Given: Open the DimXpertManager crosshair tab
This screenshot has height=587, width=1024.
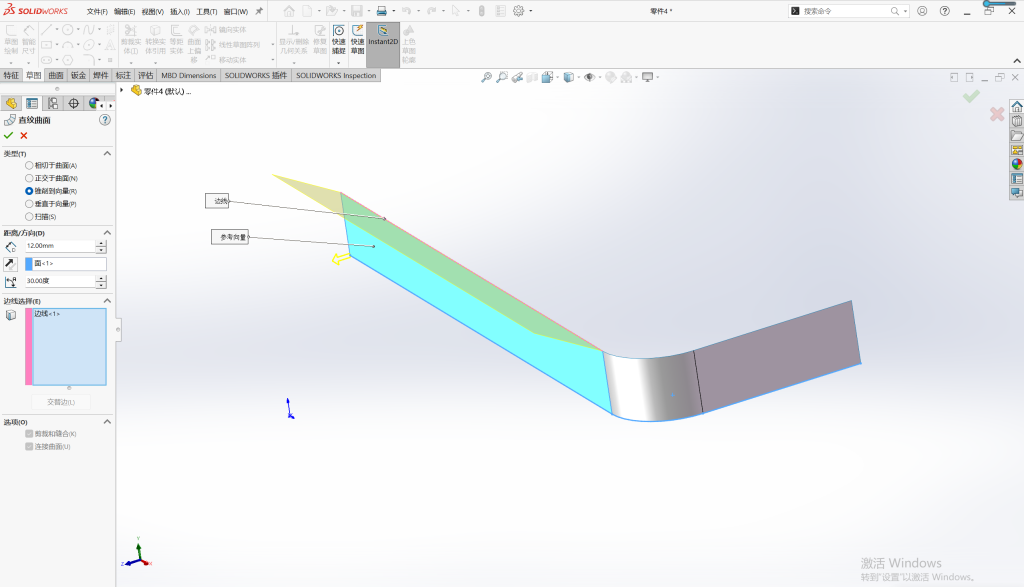Looking at the screenshot, I should [74, 104].
